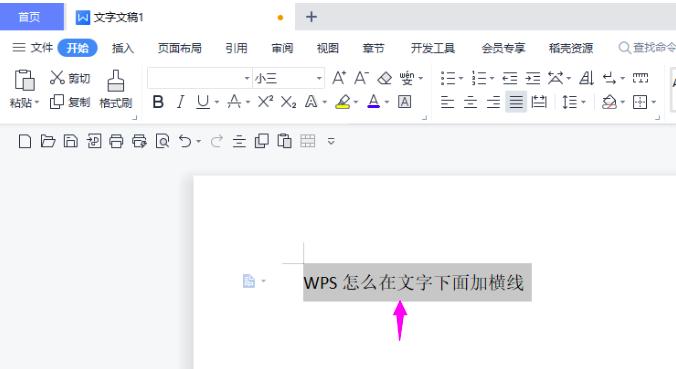The width and height of the screenshot is (676, 369).
Task: Open the tab stops ruler icon
Action: (640, 78)
